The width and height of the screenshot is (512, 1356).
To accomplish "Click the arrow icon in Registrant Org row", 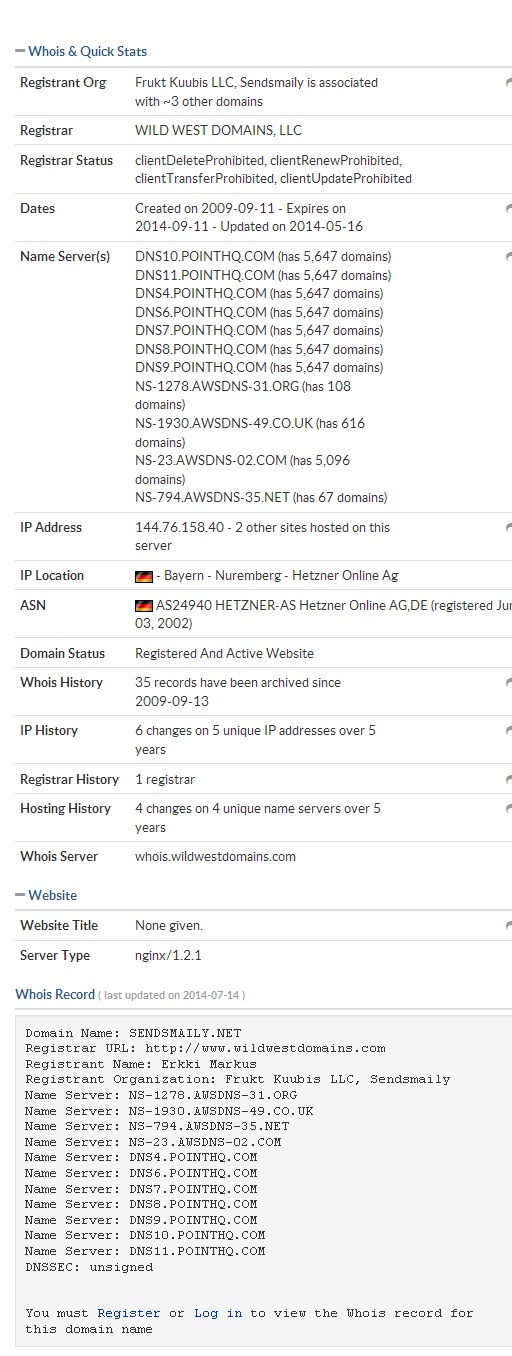I will (508, 83).
